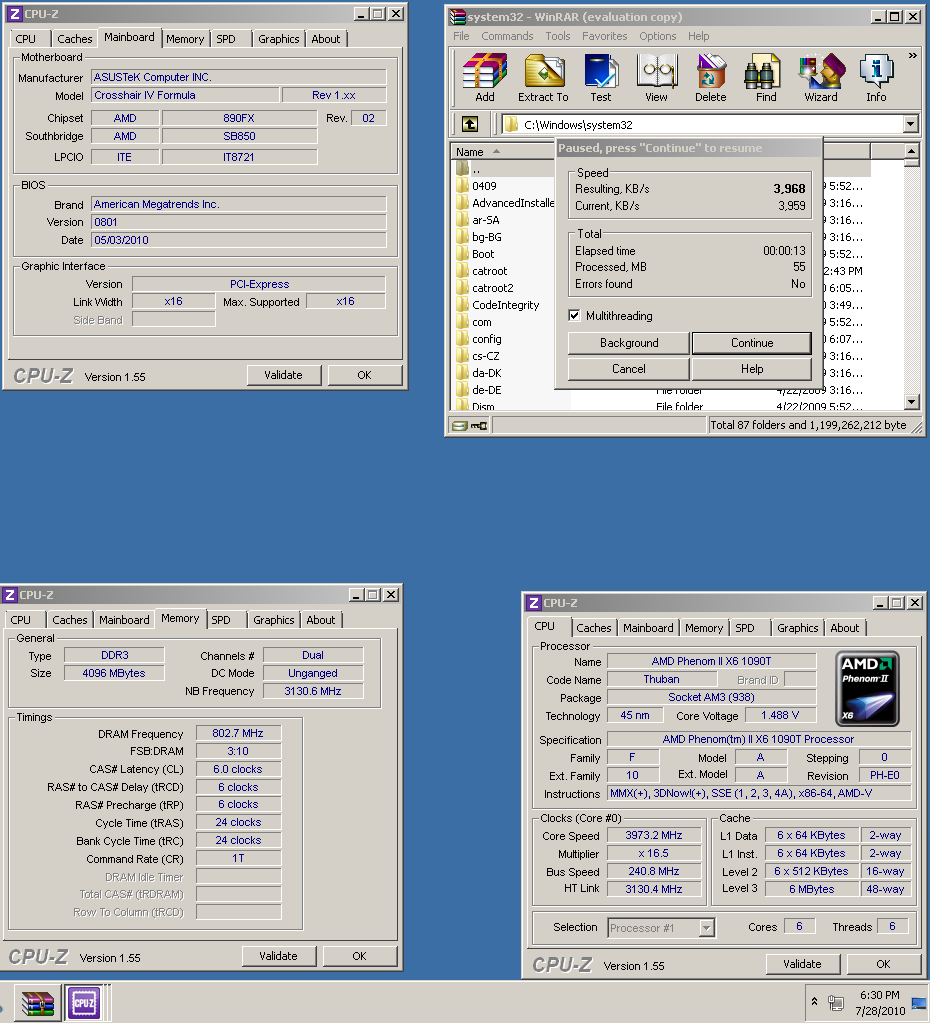Expand the WinRAR toolbar overflow chevron
The width and height of the screenshot is (930, 1023).
(x=912, y=56)
